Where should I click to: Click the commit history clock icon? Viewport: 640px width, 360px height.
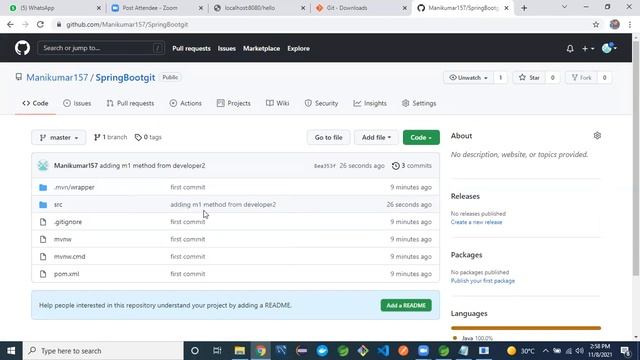tap(396, 166)
